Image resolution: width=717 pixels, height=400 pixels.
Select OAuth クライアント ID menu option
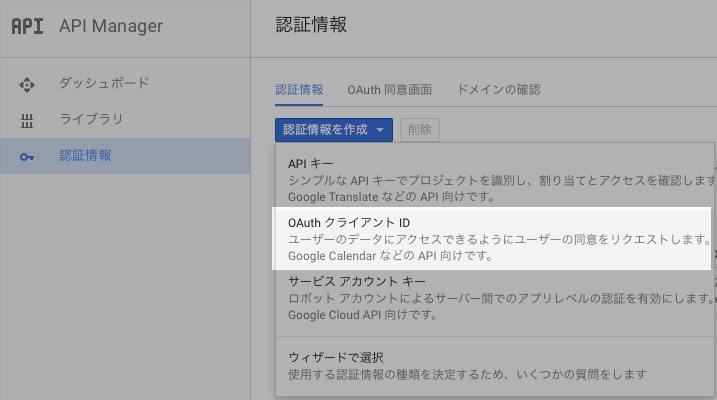point(349,221)
